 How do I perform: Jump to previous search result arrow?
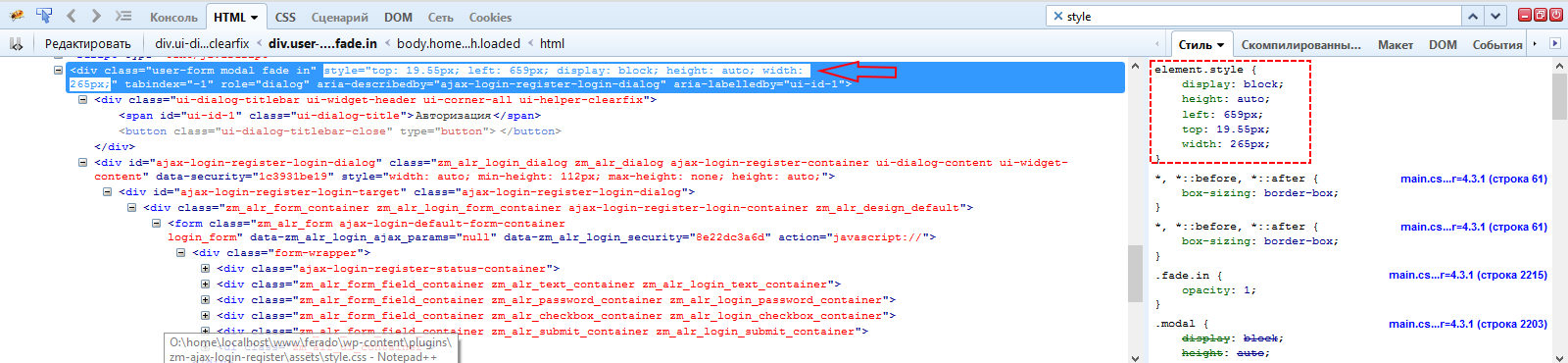pos(1473,16)
